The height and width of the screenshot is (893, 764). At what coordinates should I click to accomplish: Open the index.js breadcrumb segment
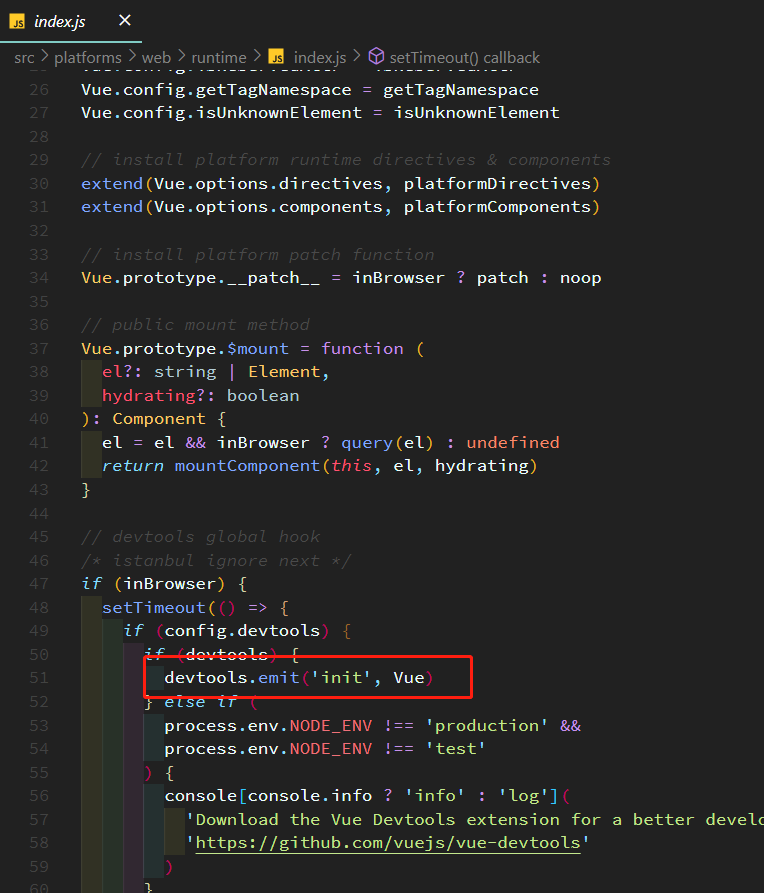tap(320, 58)
